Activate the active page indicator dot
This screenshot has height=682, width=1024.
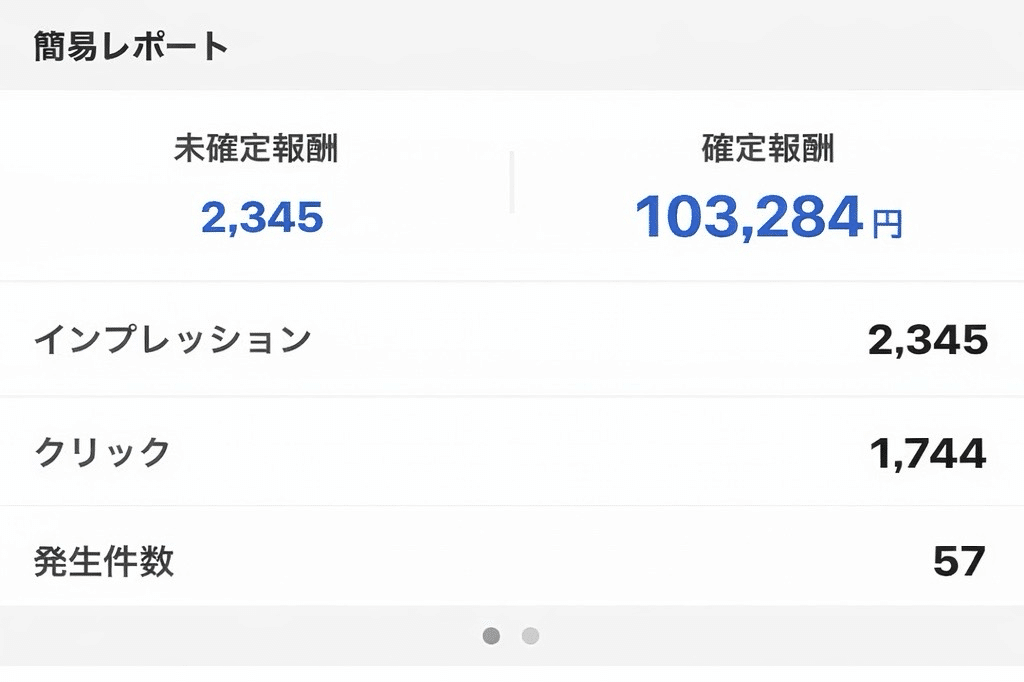point(491,634)
